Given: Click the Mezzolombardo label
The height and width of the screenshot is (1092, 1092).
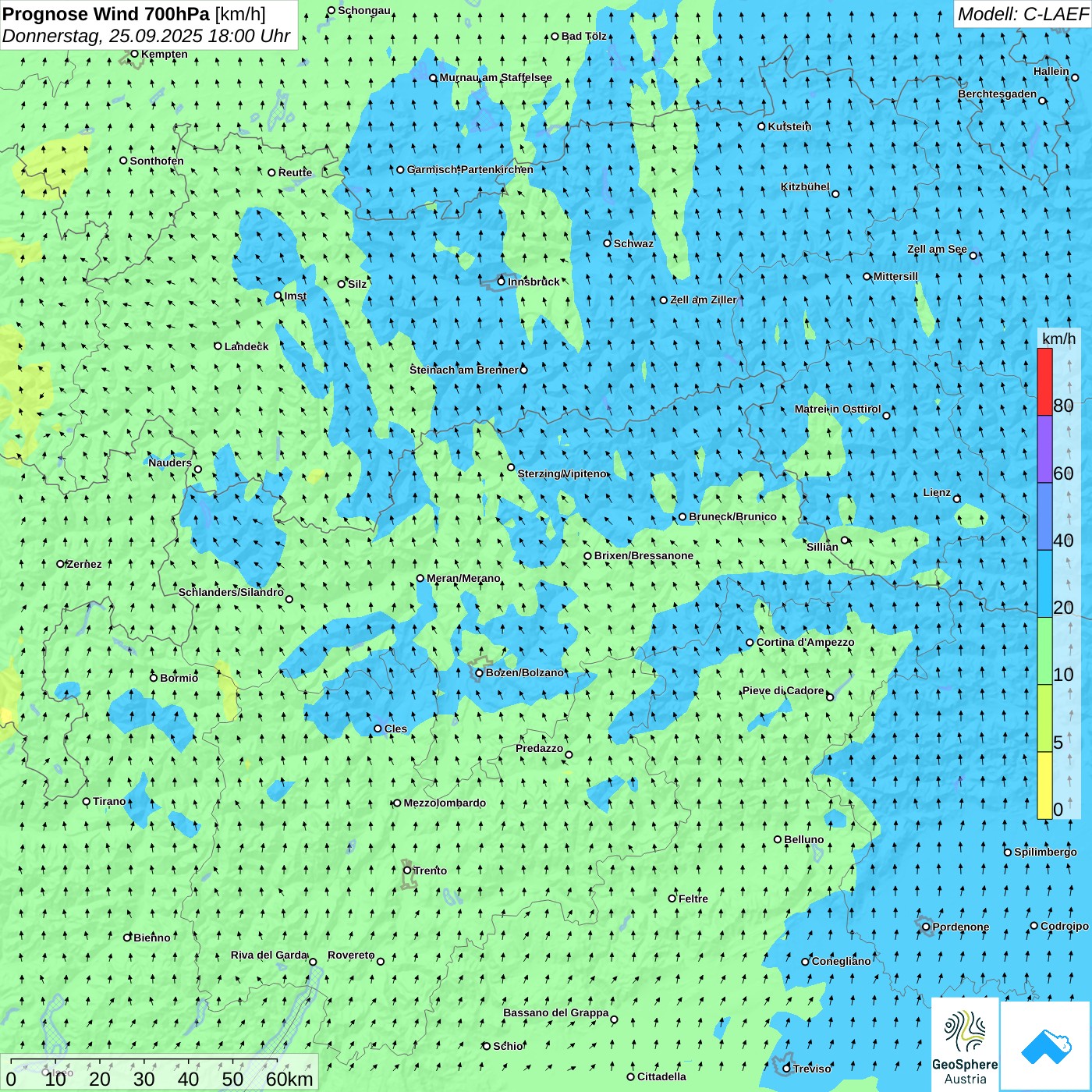Looking at the screenshot, I should [445, 803].
